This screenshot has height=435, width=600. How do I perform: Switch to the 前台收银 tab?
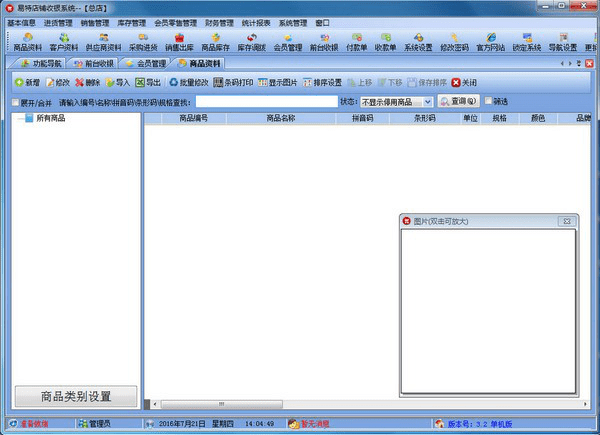(x=93, y=64)
